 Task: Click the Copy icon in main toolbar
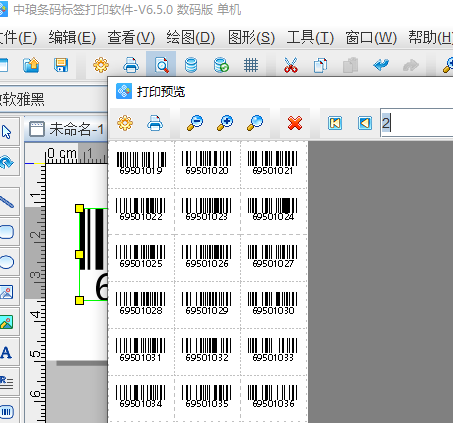320,65
